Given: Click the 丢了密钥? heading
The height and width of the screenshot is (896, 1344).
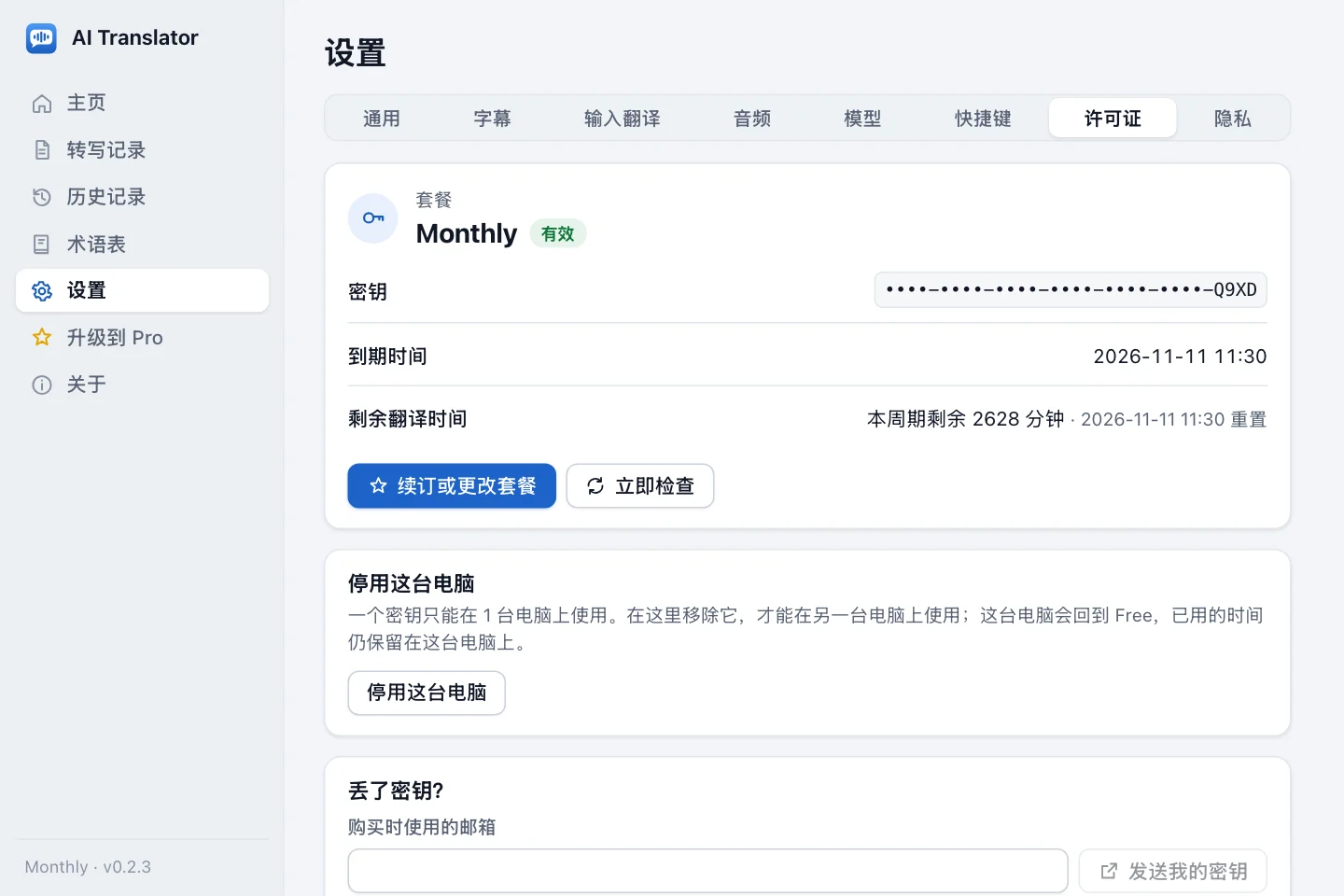Looking at the screenshot, I should click(x=396, y=791).
